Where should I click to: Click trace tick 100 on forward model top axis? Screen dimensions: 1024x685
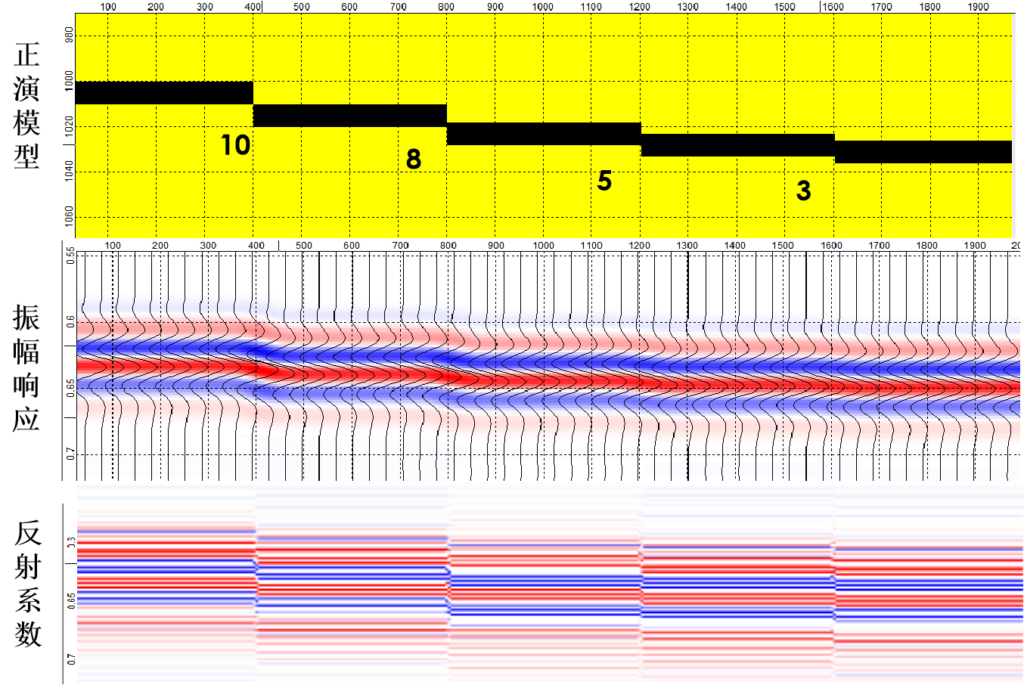click(108, 7)
